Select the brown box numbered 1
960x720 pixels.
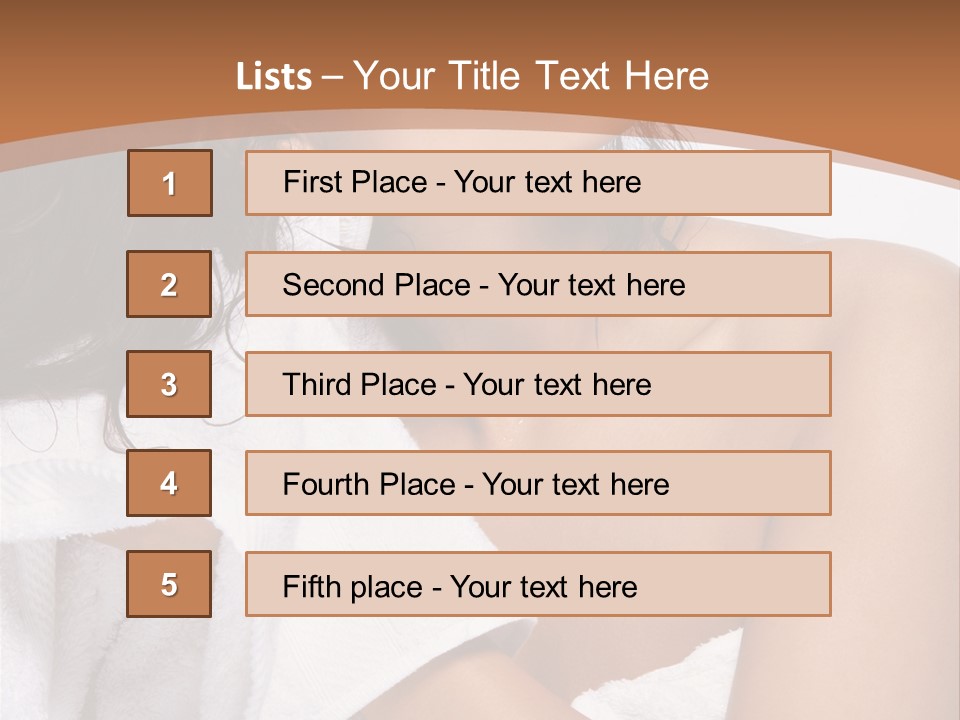pos(170,183)
